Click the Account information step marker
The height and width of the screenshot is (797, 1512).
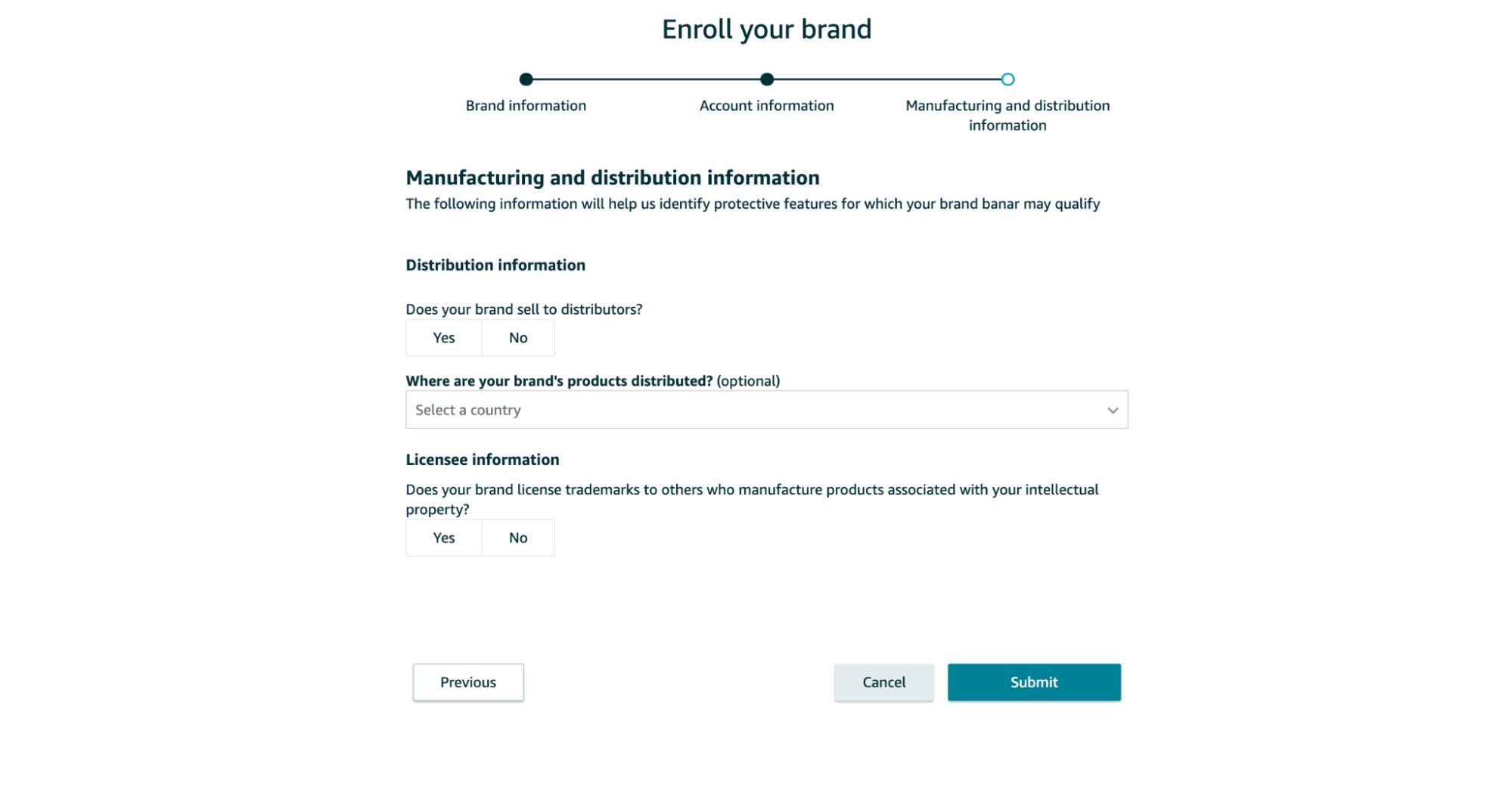[x=768, y=79]
